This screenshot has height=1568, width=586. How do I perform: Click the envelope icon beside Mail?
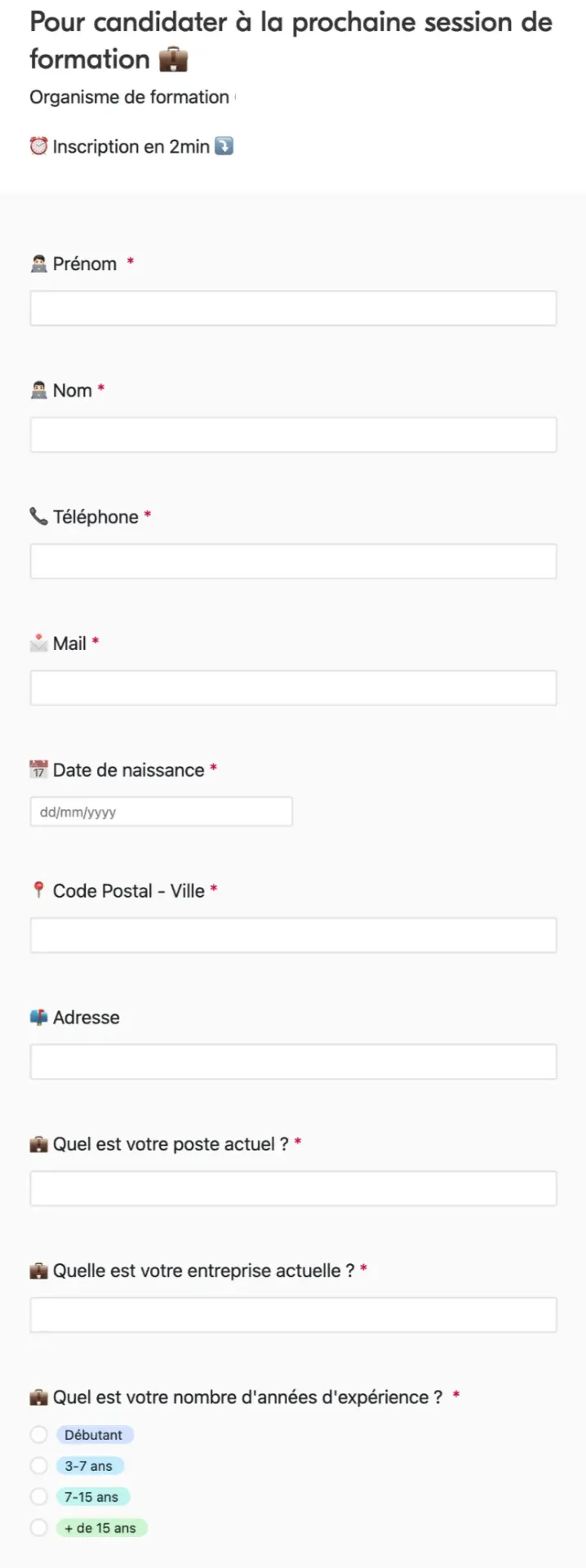coord(37,643)
